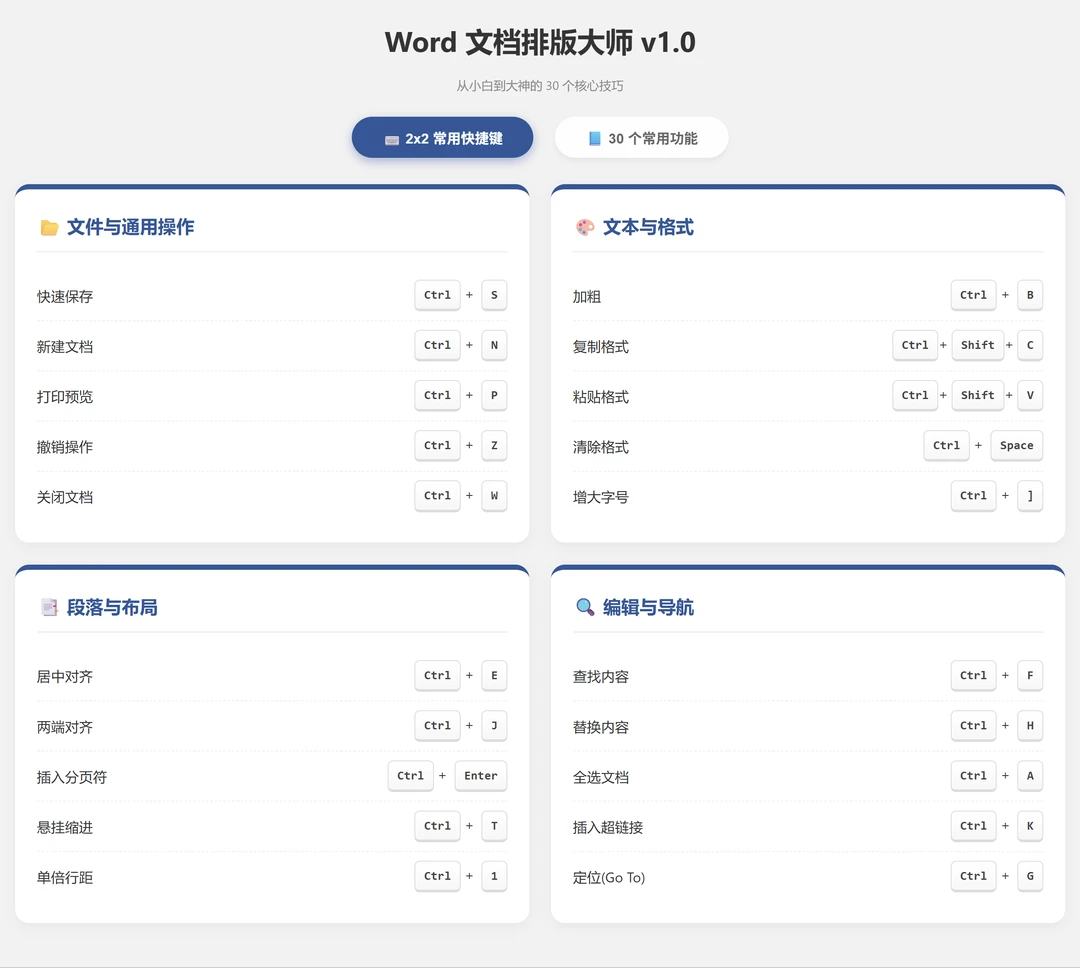Click the H keycap for 替换内容
The height and width of the screenshot is (968, 1080).
tap(1030, 725)
